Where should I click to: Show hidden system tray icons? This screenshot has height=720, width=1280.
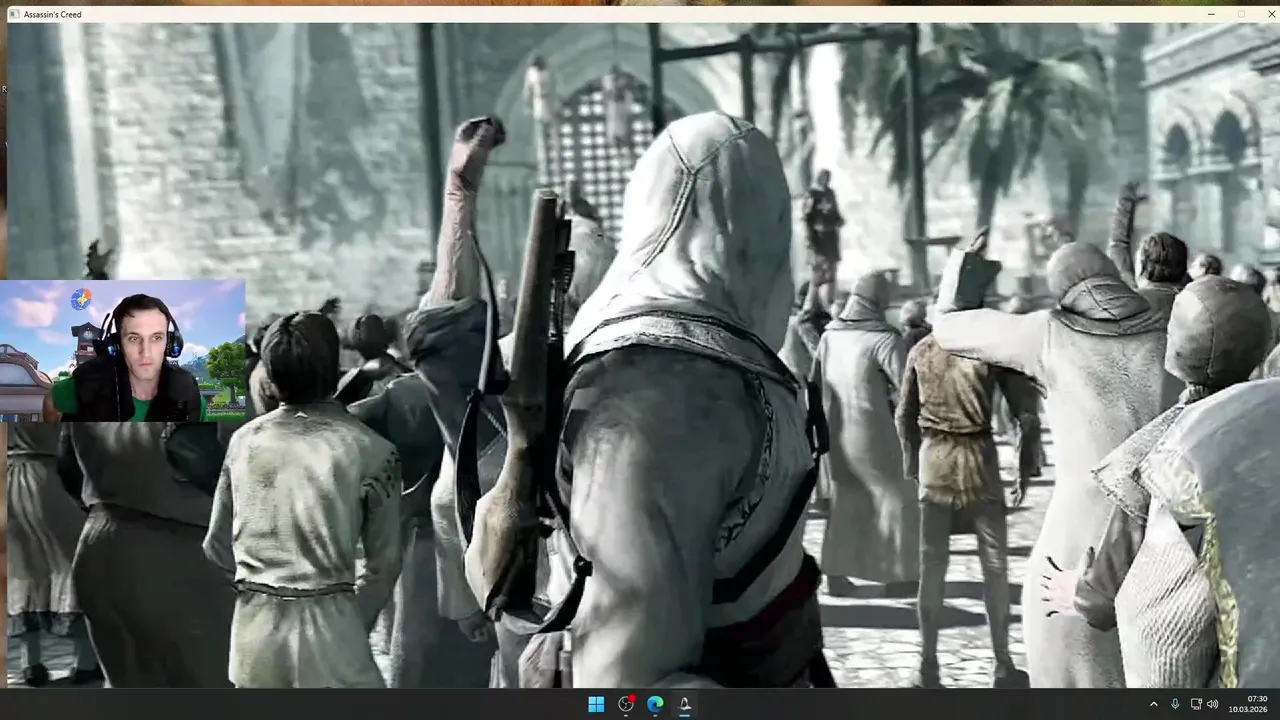tap(1153, 704)
